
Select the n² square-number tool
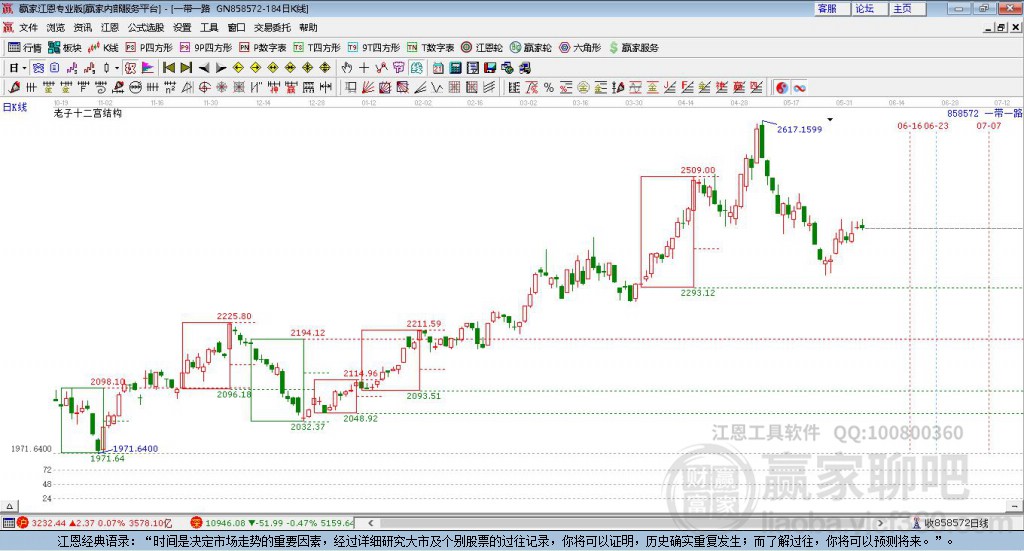click(170, 87)
